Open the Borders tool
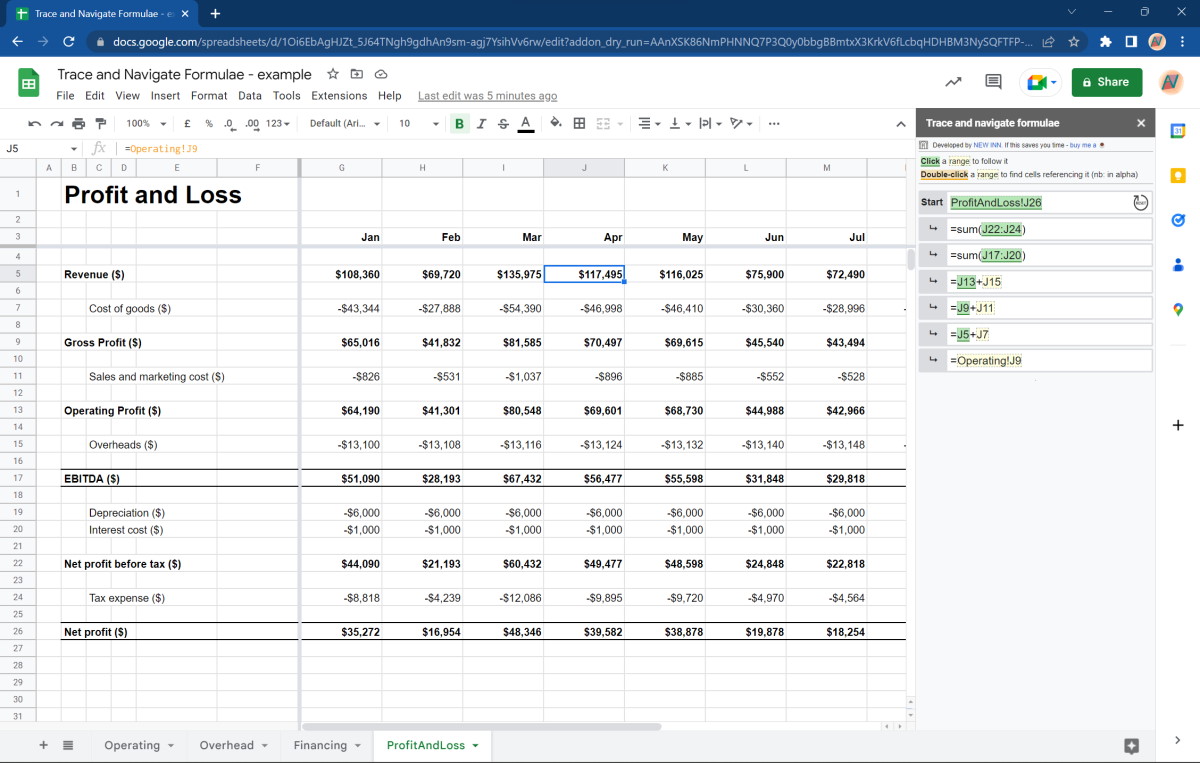Screen dimensions: 1200x763 (x=579, y=123)
